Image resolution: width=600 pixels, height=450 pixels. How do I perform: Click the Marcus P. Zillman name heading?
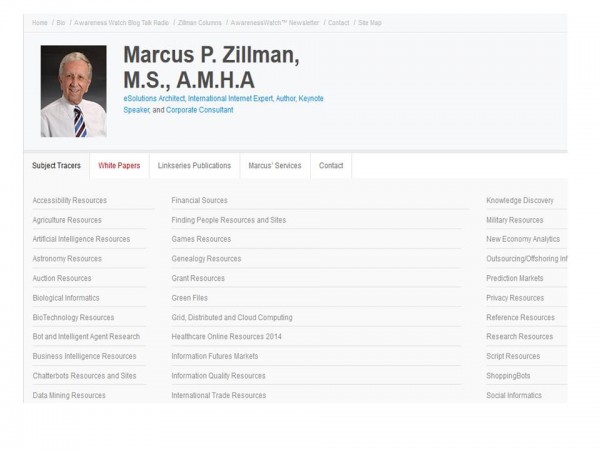211,67
